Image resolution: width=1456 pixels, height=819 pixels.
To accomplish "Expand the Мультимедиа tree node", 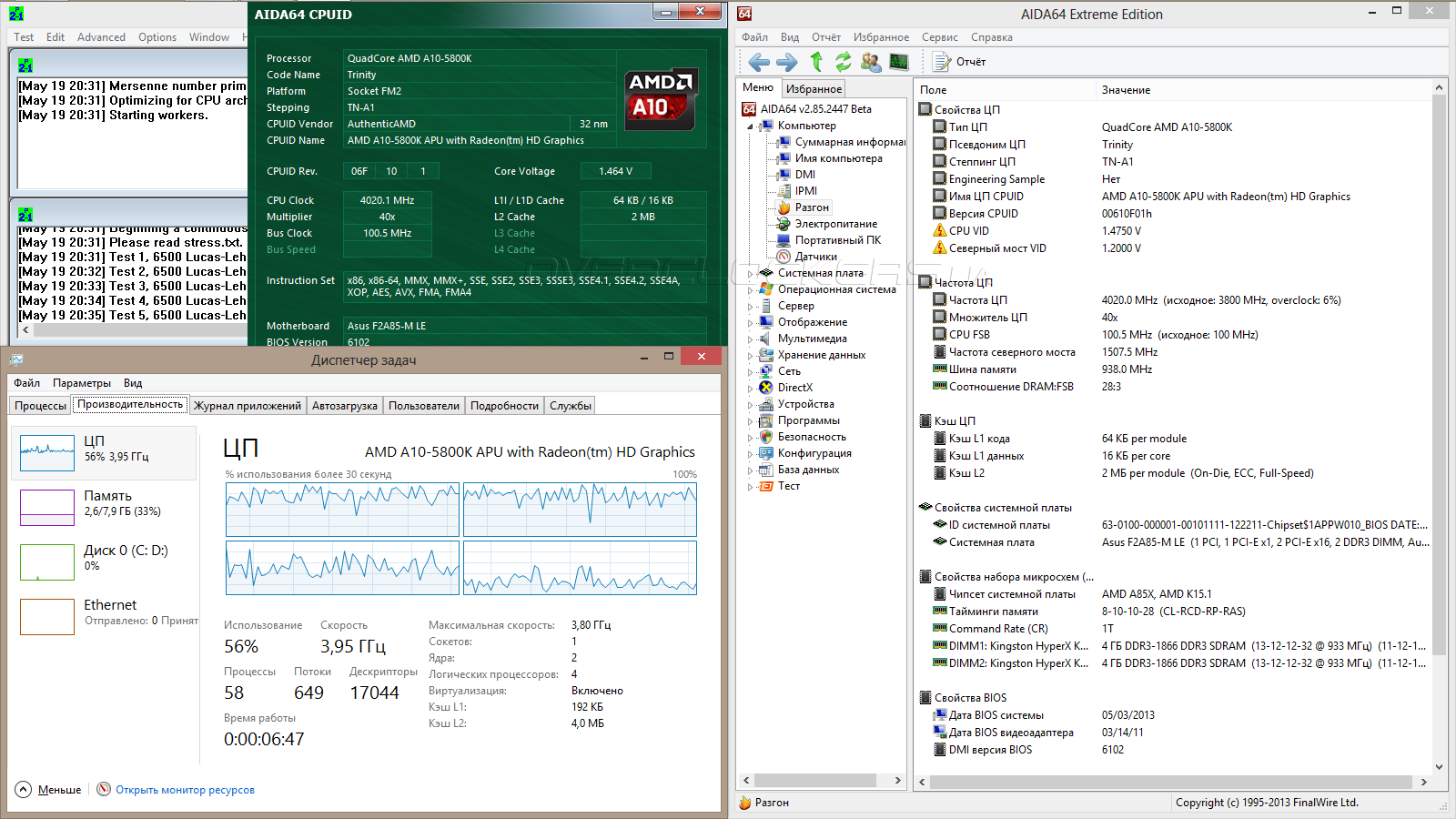I will point(751,339).
